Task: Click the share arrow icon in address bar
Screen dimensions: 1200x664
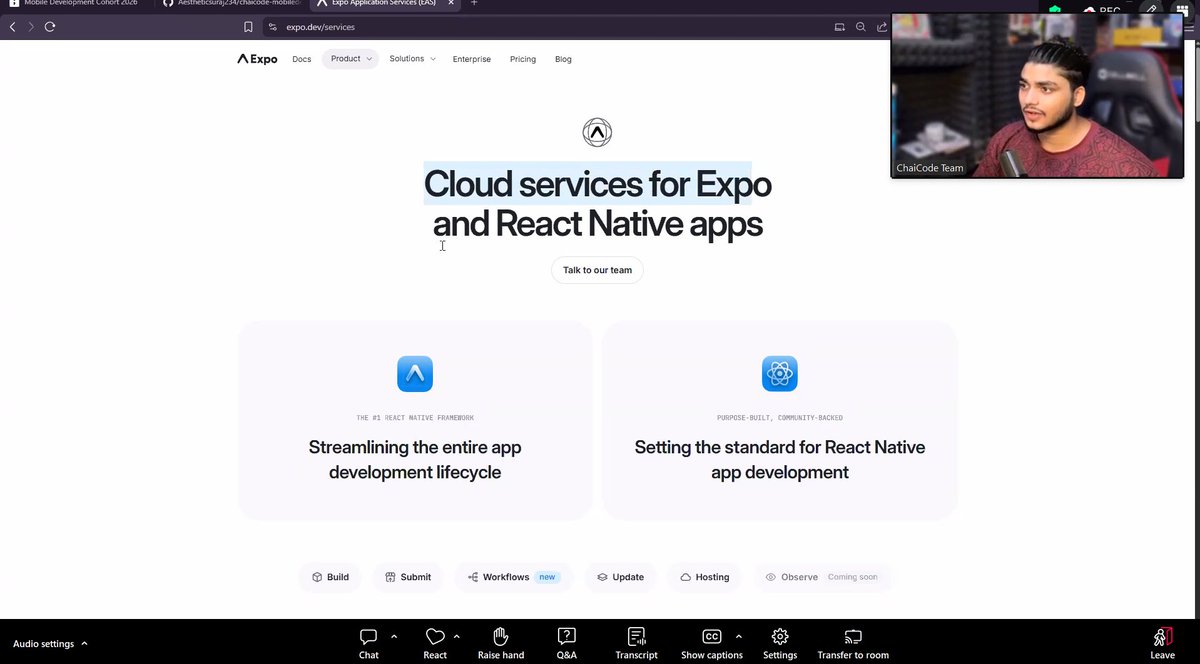Action: click(x=883, y=27)
